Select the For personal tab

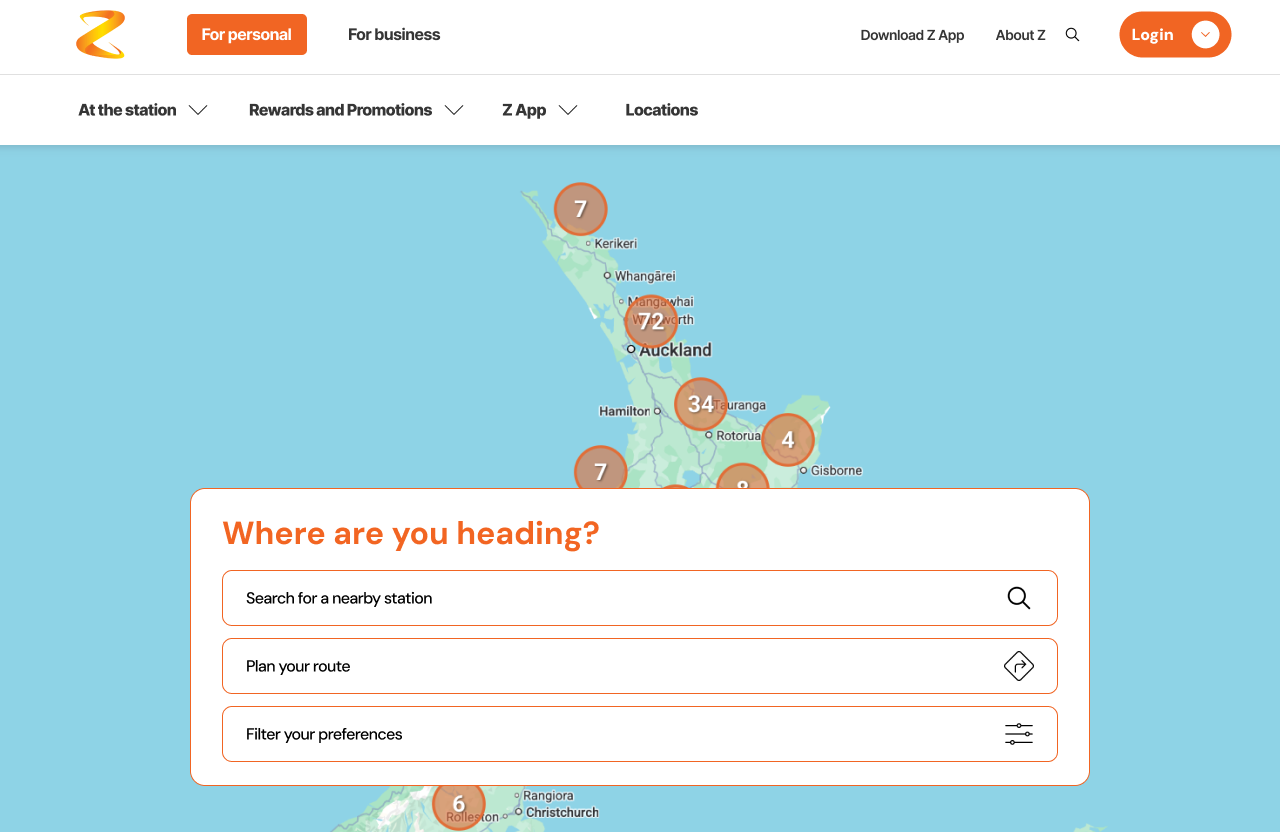pos(247,35)
